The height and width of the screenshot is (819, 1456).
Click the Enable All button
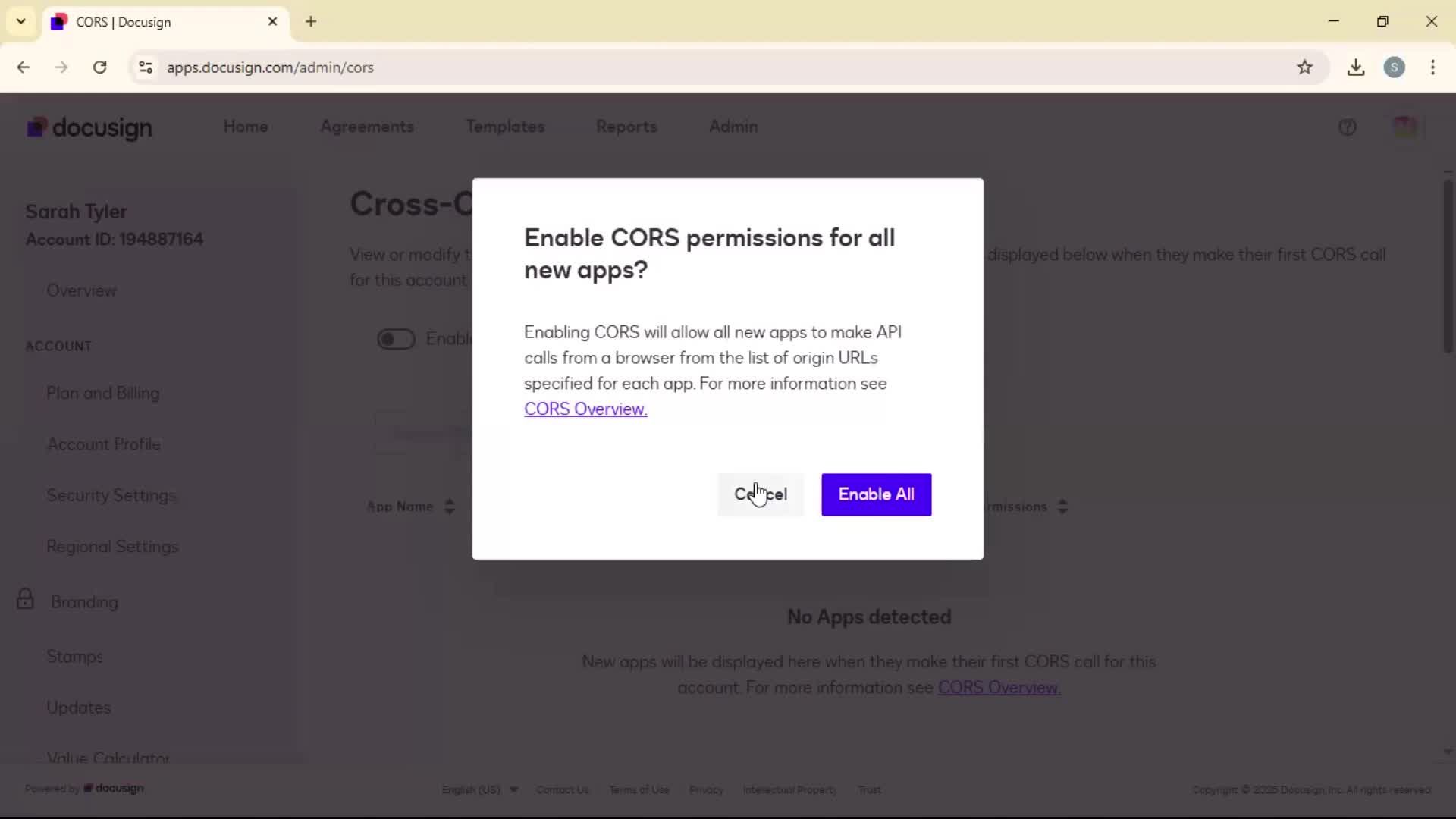click(x=876, y=494)
